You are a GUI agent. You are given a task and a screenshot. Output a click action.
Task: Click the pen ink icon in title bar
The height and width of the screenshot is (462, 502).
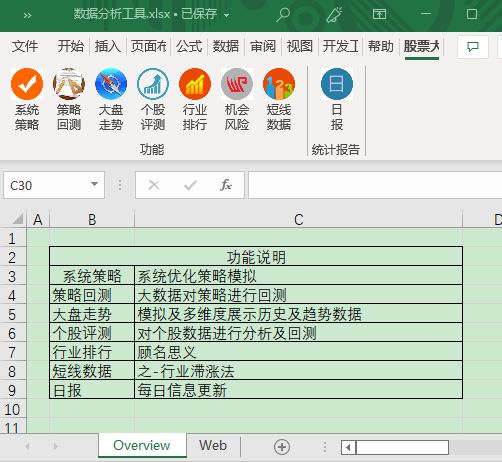click(x=334, y=15)
